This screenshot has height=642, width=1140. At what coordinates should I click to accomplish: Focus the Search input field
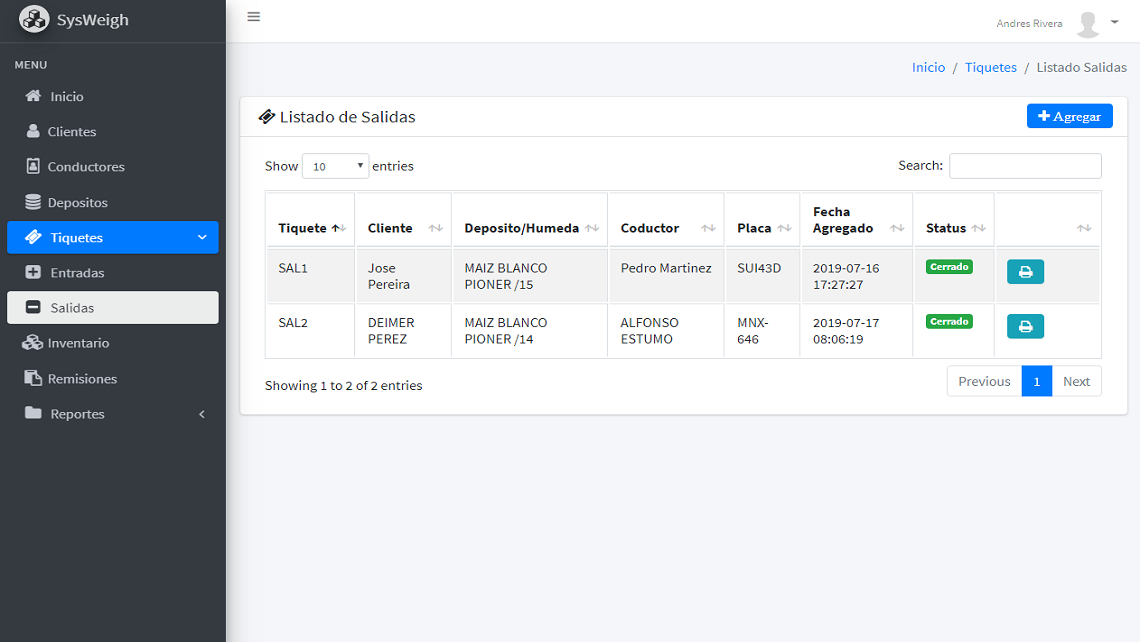coord(1025,166)
